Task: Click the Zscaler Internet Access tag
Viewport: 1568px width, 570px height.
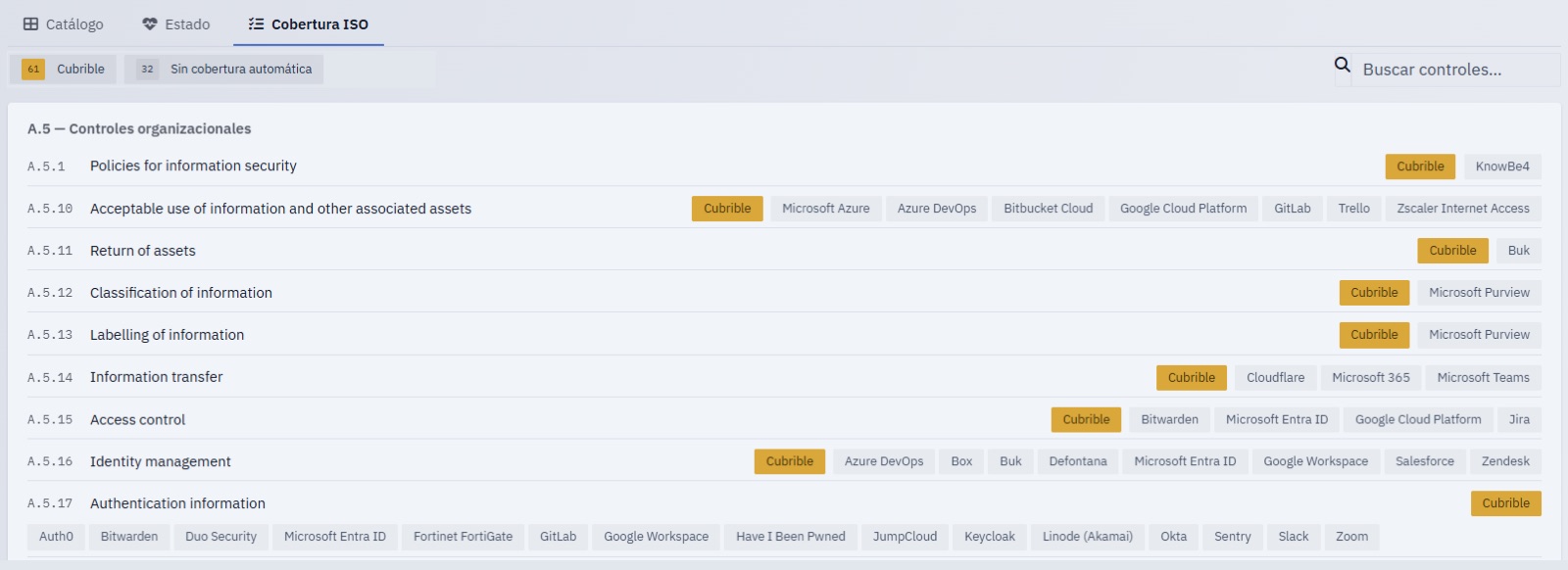Action: click(x=1463, y=209)
